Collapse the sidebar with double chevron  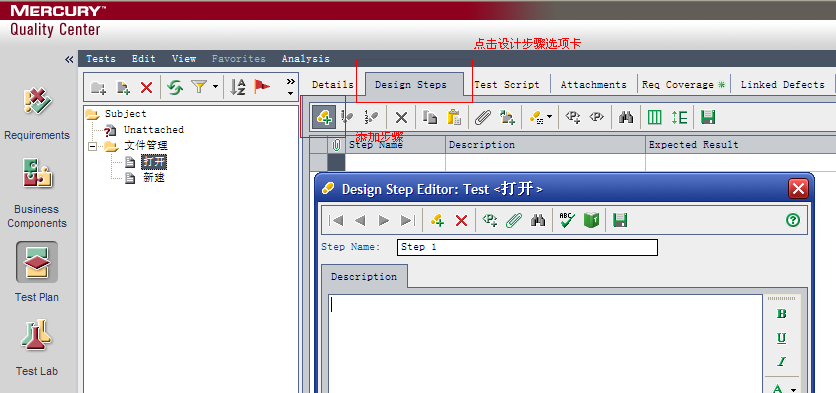pos(69,59)
